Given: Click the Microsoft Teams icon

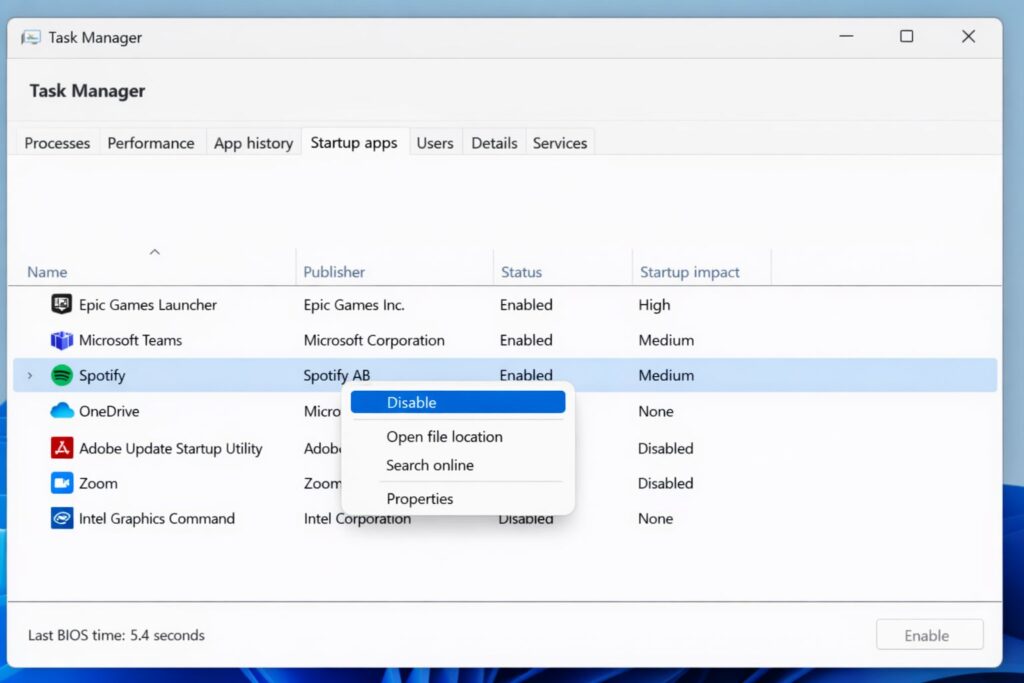Looking at the screenshot, I should (61, 340).
